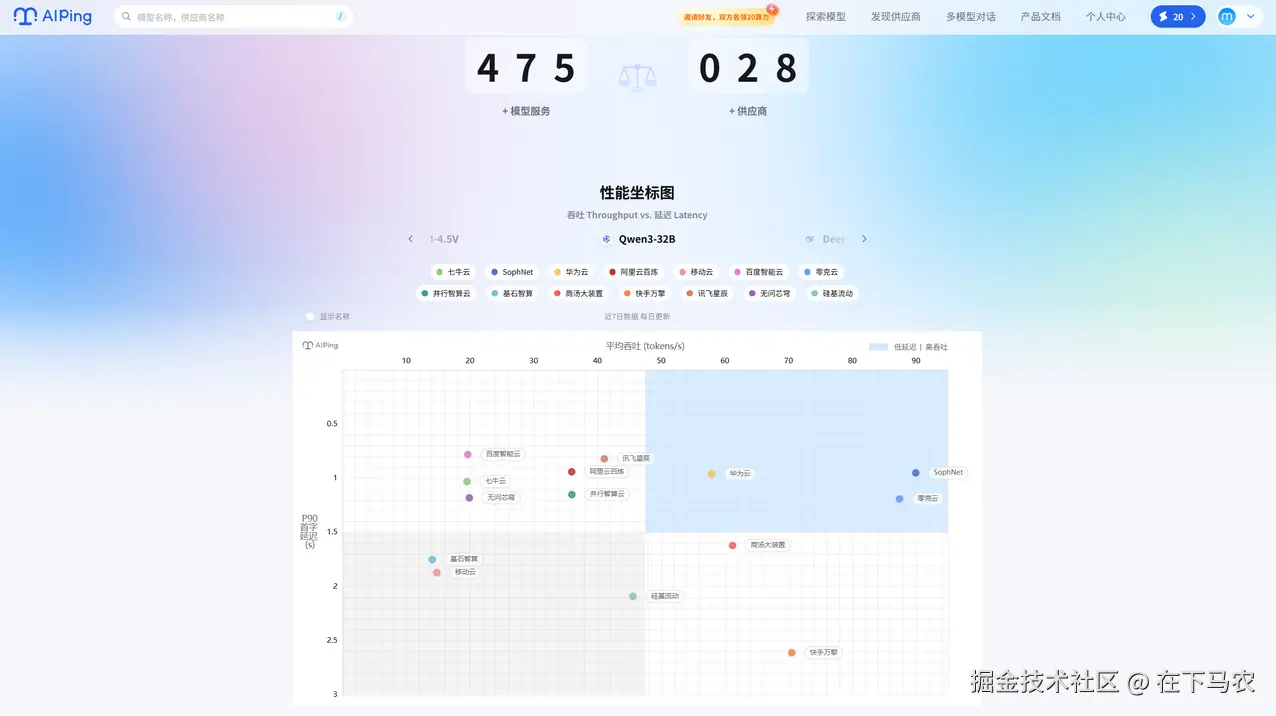Image resolution: width=1276 pixels, height=716 pixels.
Task: Toggle 硅基流动 series in the legend
Action: point(833,294)
